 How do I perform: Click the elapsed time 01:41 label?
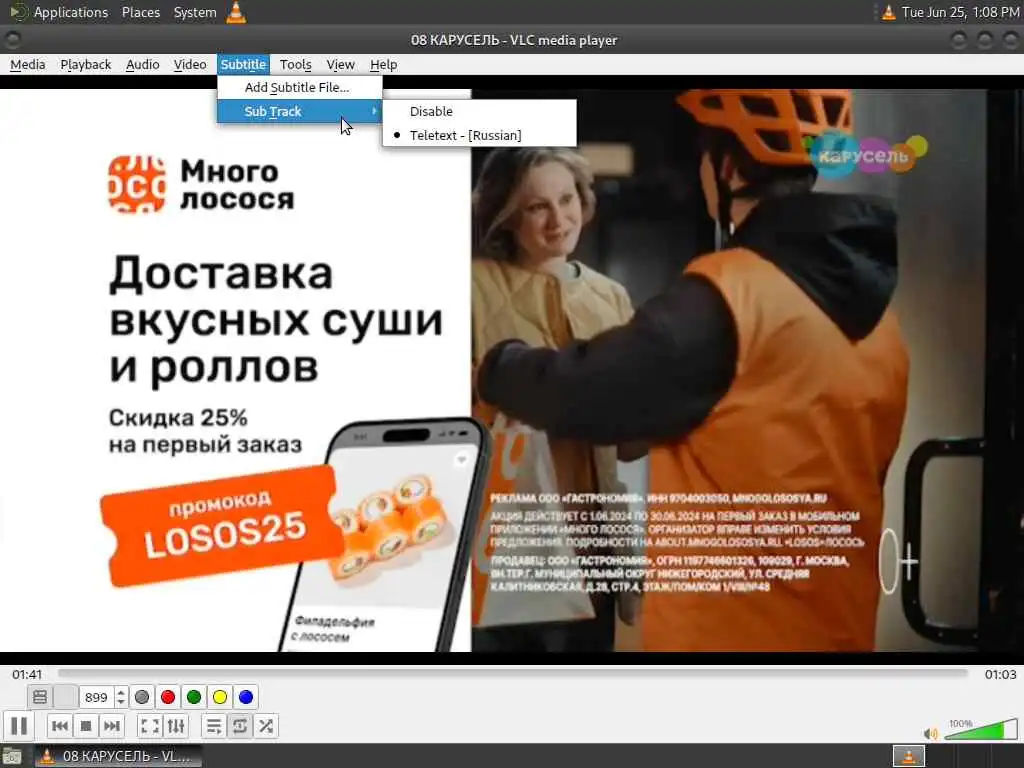click(27, 674)
